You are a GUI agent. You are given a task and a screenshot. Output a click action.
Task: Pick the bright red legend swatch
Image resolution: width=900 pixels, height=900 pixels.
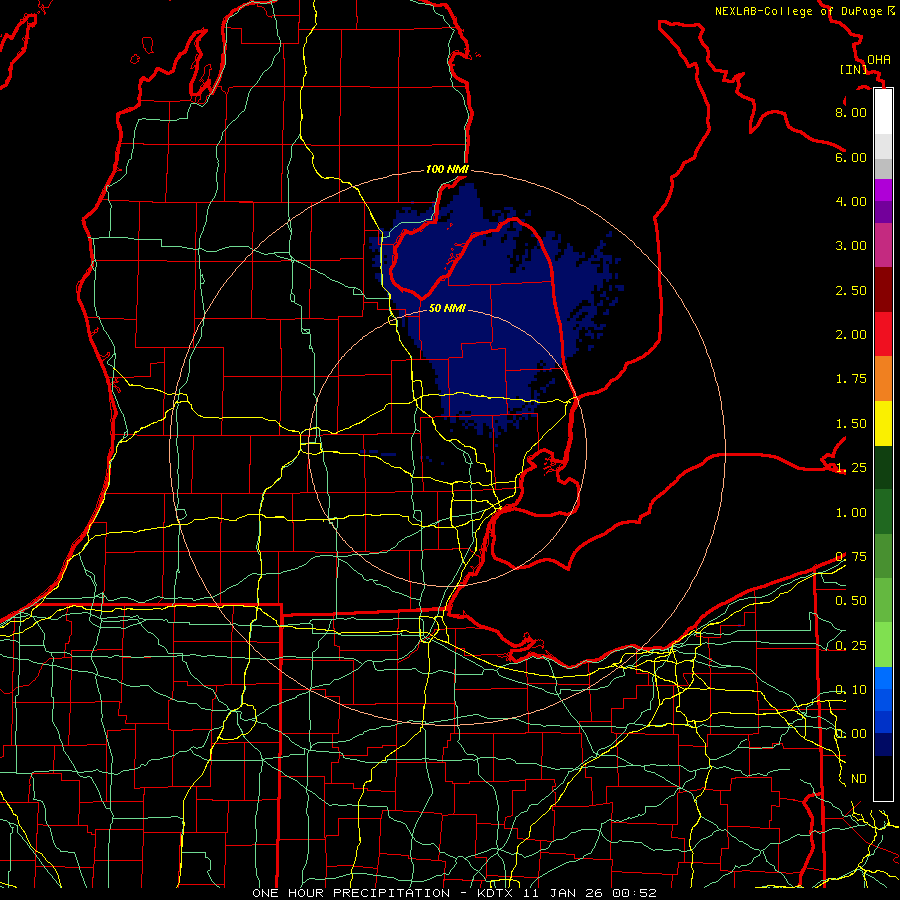883,334
